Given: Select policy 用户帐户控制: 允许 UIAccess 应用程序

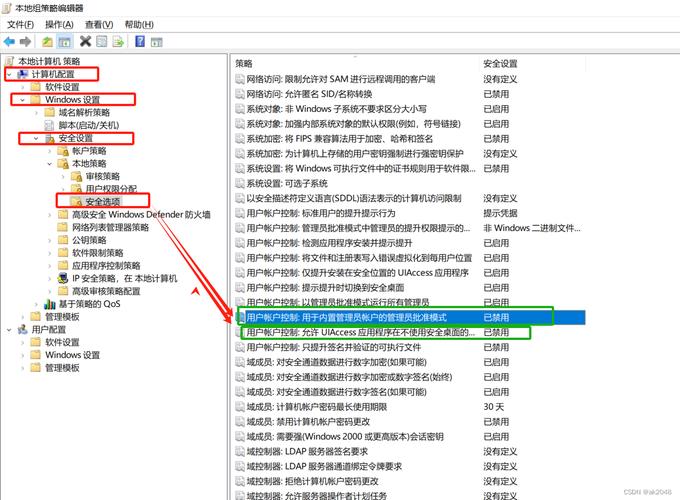Looking at the screenshot, I should click(x=360, y=333).
